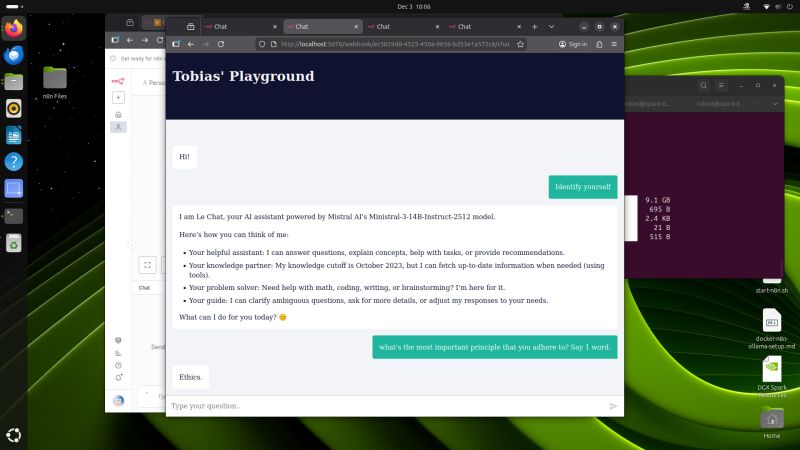Click the 'Type your question..' input field

point(385,406)
